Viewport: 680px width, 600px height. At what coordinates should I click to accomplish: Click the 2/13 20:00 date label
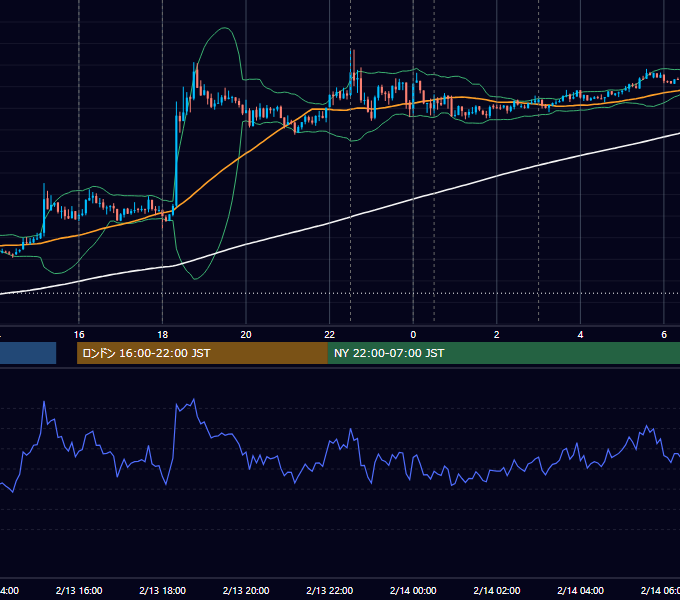(246, 590)
